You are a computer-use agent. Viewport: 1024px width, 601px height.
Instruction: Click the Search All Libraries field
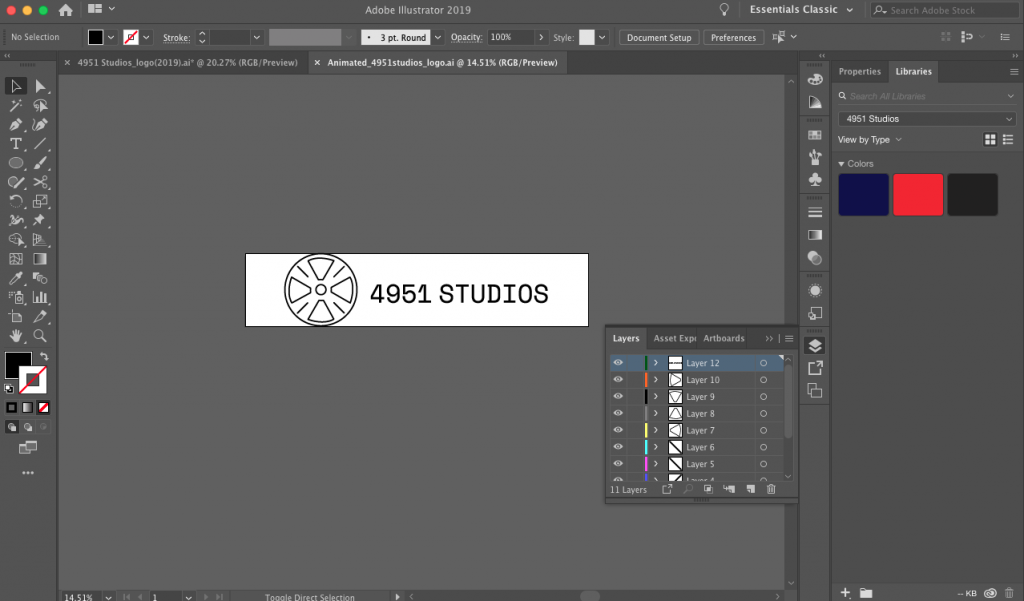pyautogui.click(x=927, y=96)
